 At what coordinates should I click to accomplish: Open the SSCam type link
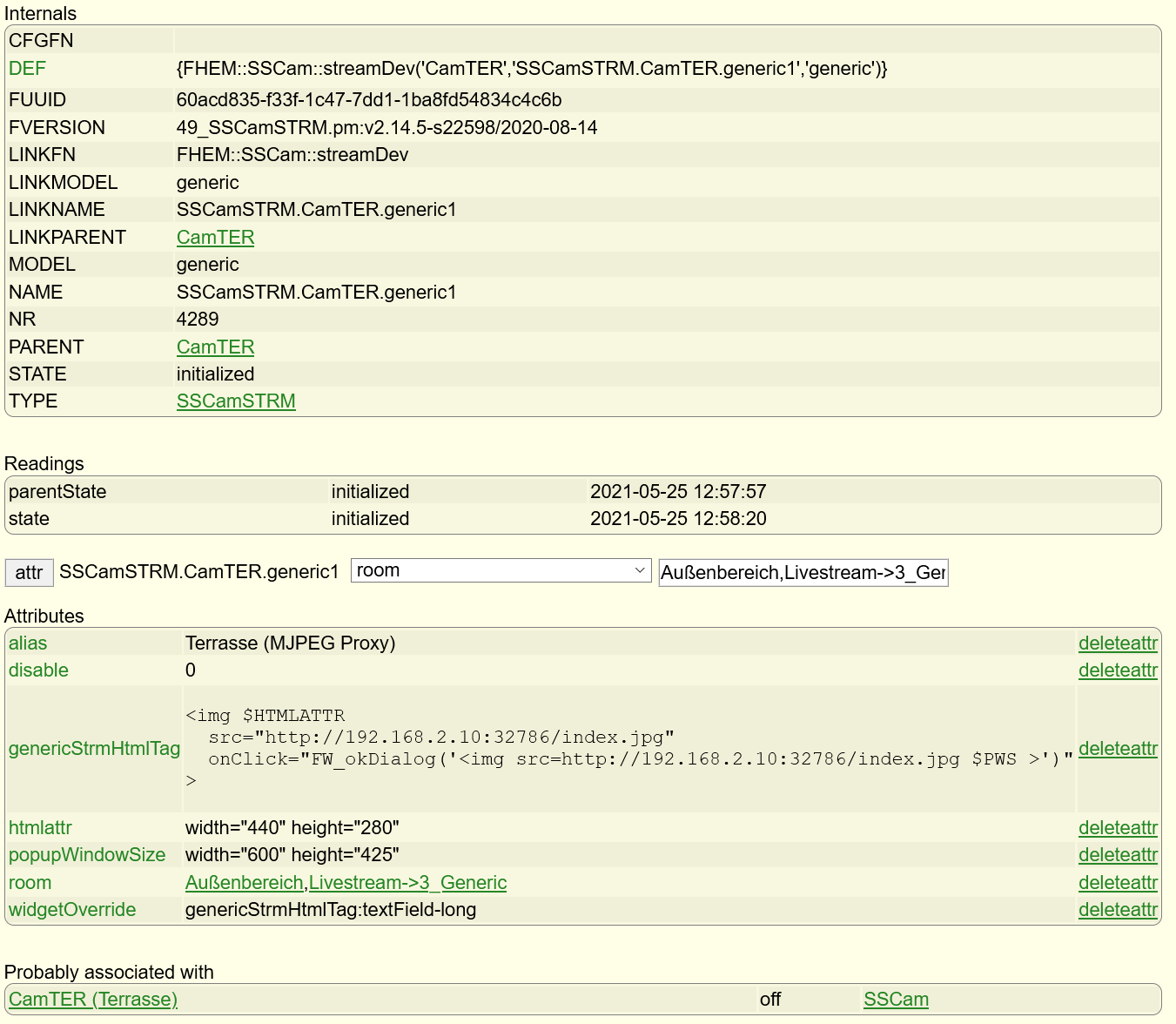[x=896, y=1000]
